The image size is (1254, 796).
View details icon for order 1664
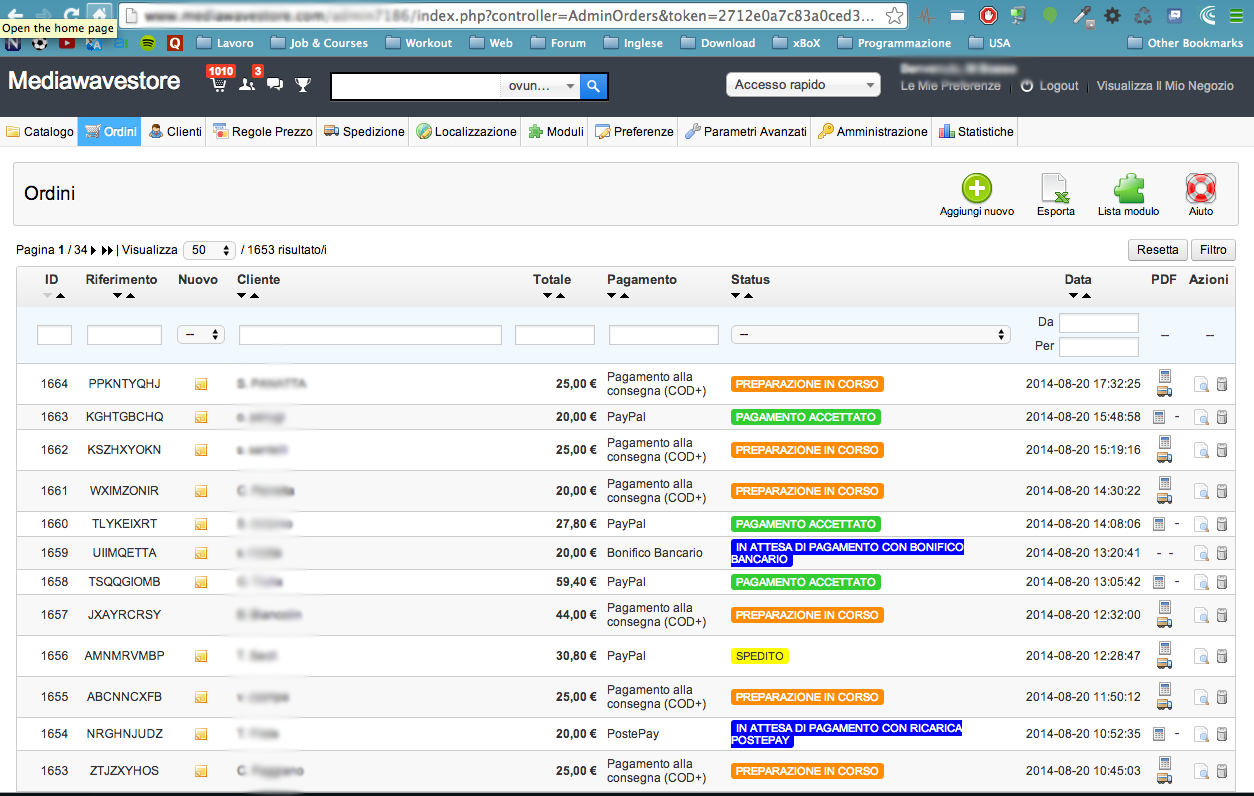(1201, 384)
